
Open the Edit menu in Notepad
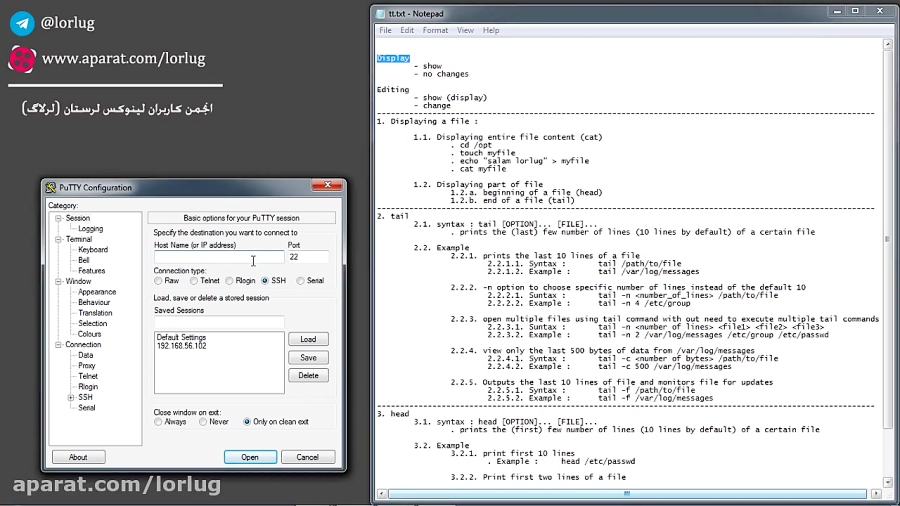(407, 30)
